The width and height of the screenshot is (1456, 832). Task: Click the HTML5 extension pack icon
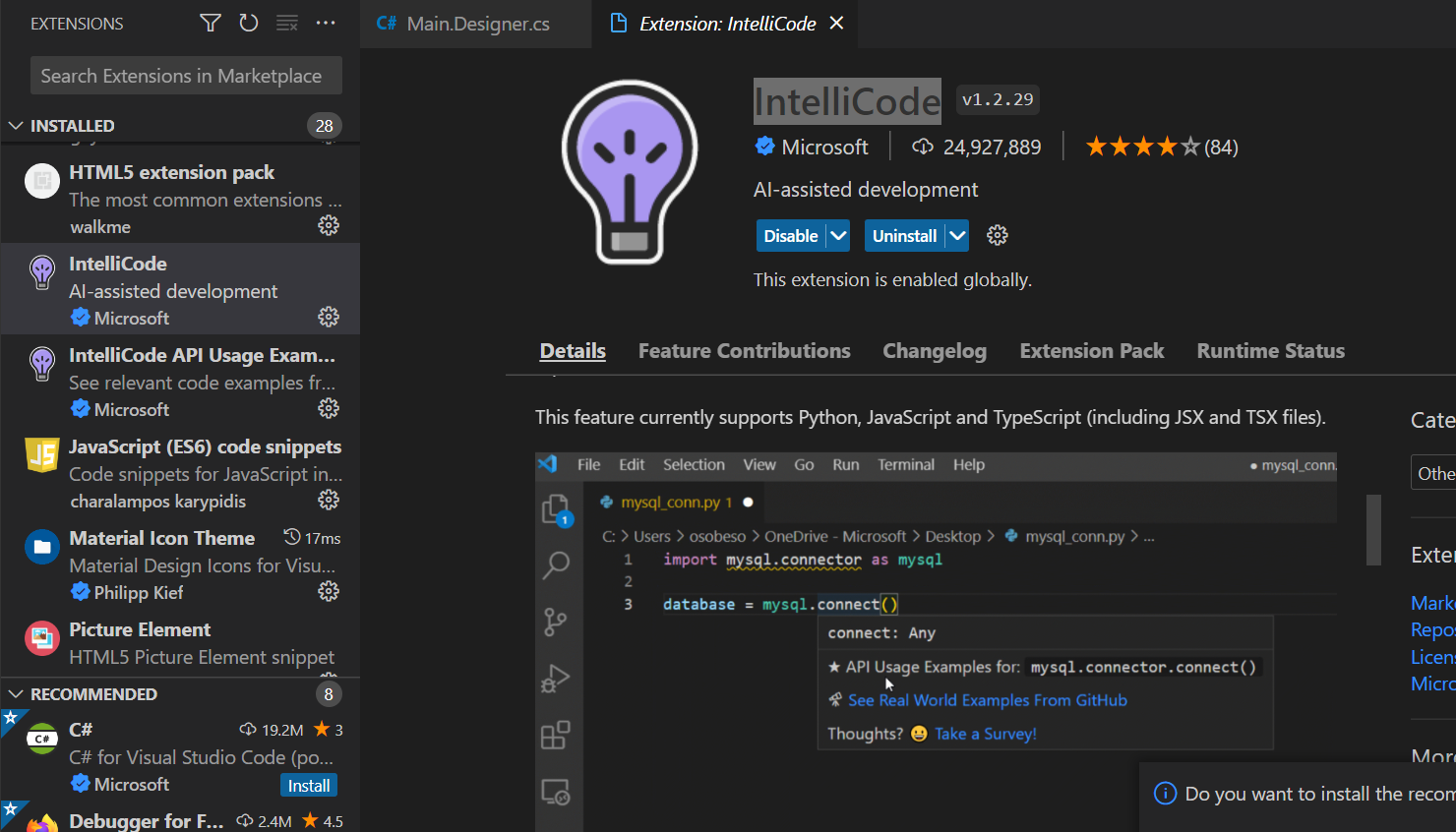42,181
